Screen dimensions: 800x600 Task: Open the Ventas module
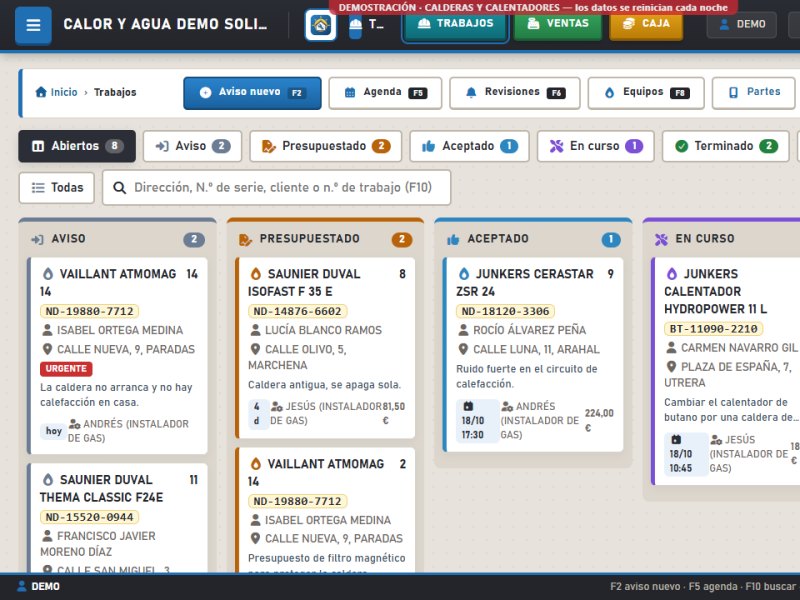click(558, 23)
